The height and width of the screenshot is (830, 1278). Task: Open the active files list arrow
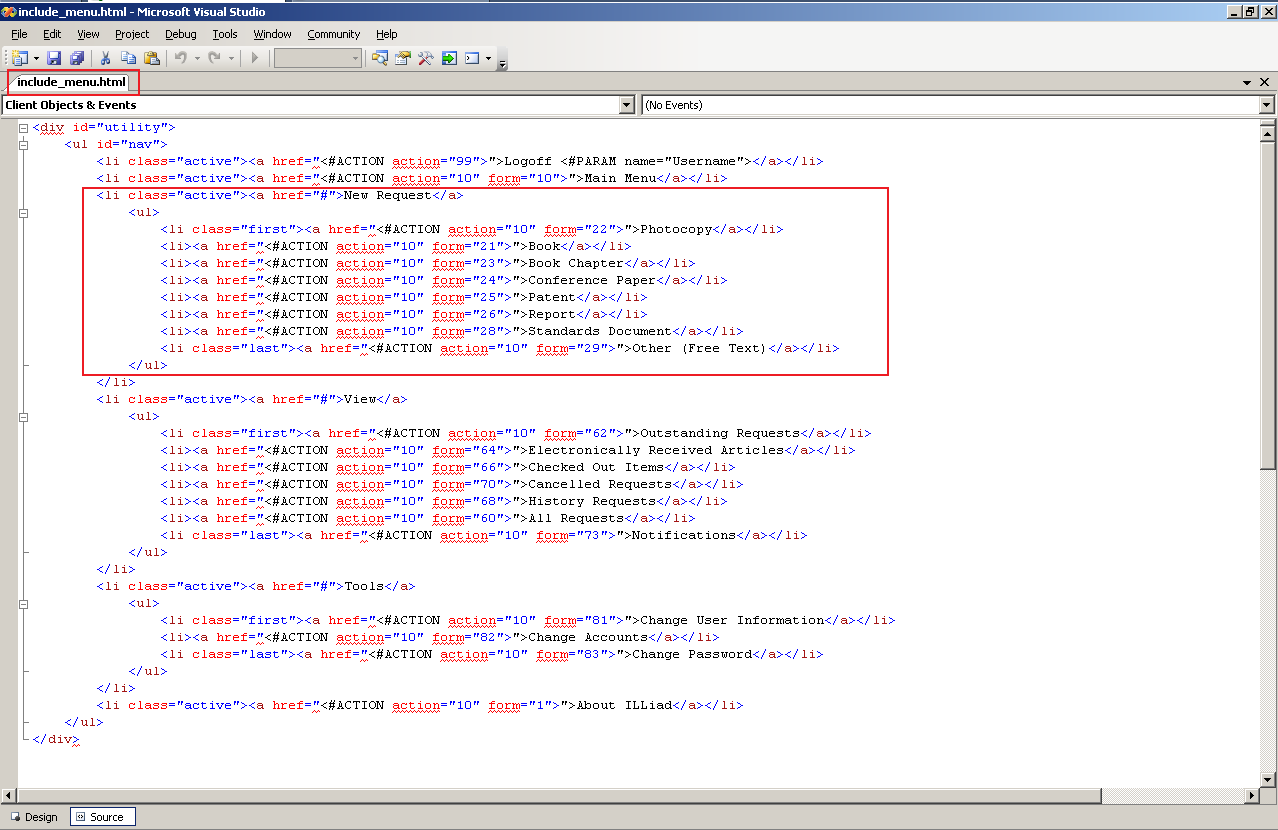(x=1247, y=83)
